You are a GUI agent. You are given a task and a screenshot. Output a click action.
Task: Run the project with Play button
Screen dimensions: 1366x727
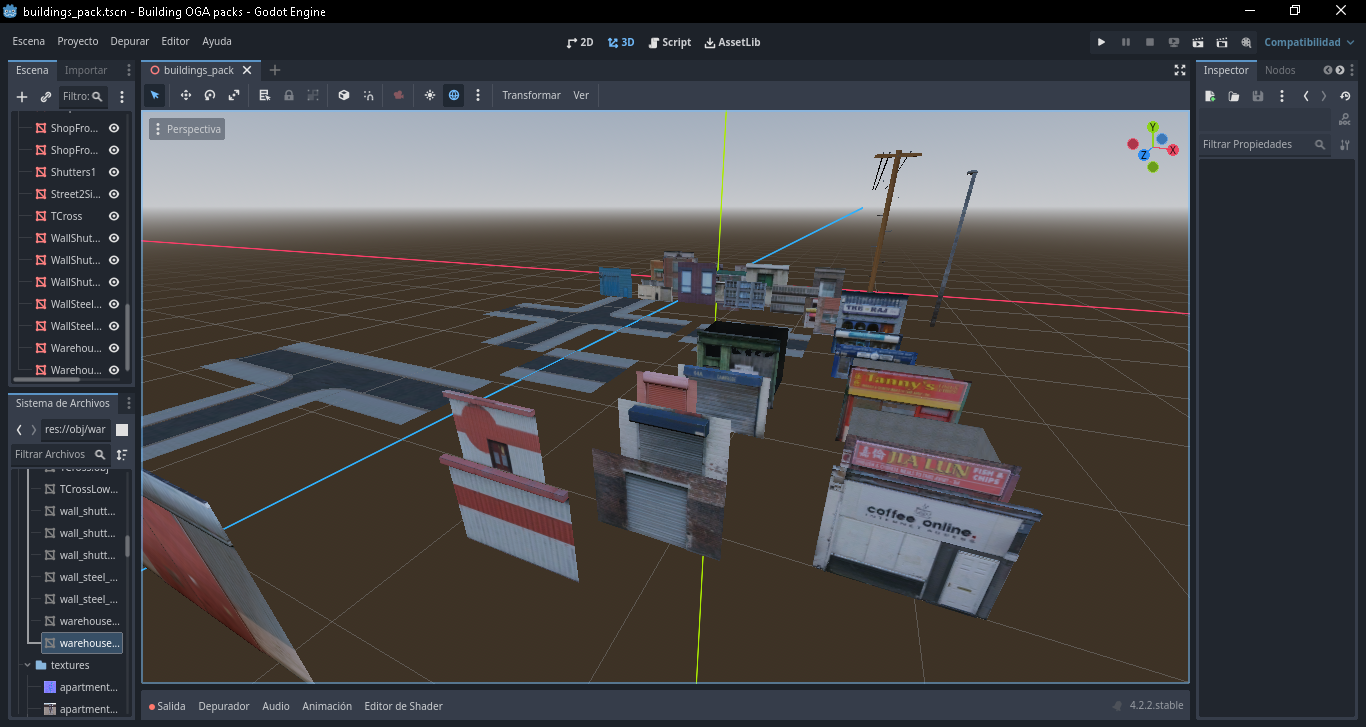coord(1101,42)
